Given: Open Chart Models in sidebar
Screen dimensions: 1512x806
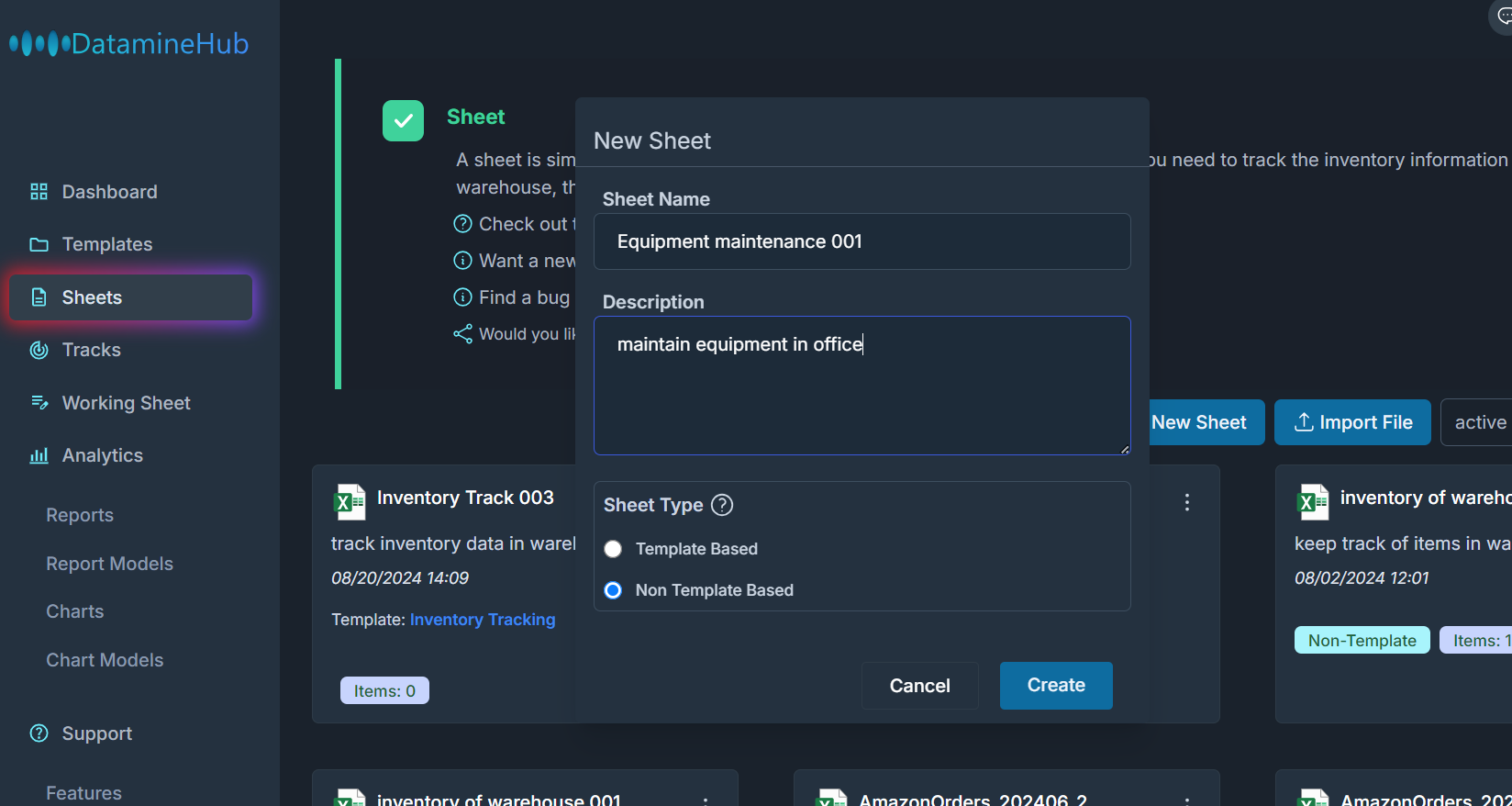Looking at the screenshot, I should click(105, 660).
